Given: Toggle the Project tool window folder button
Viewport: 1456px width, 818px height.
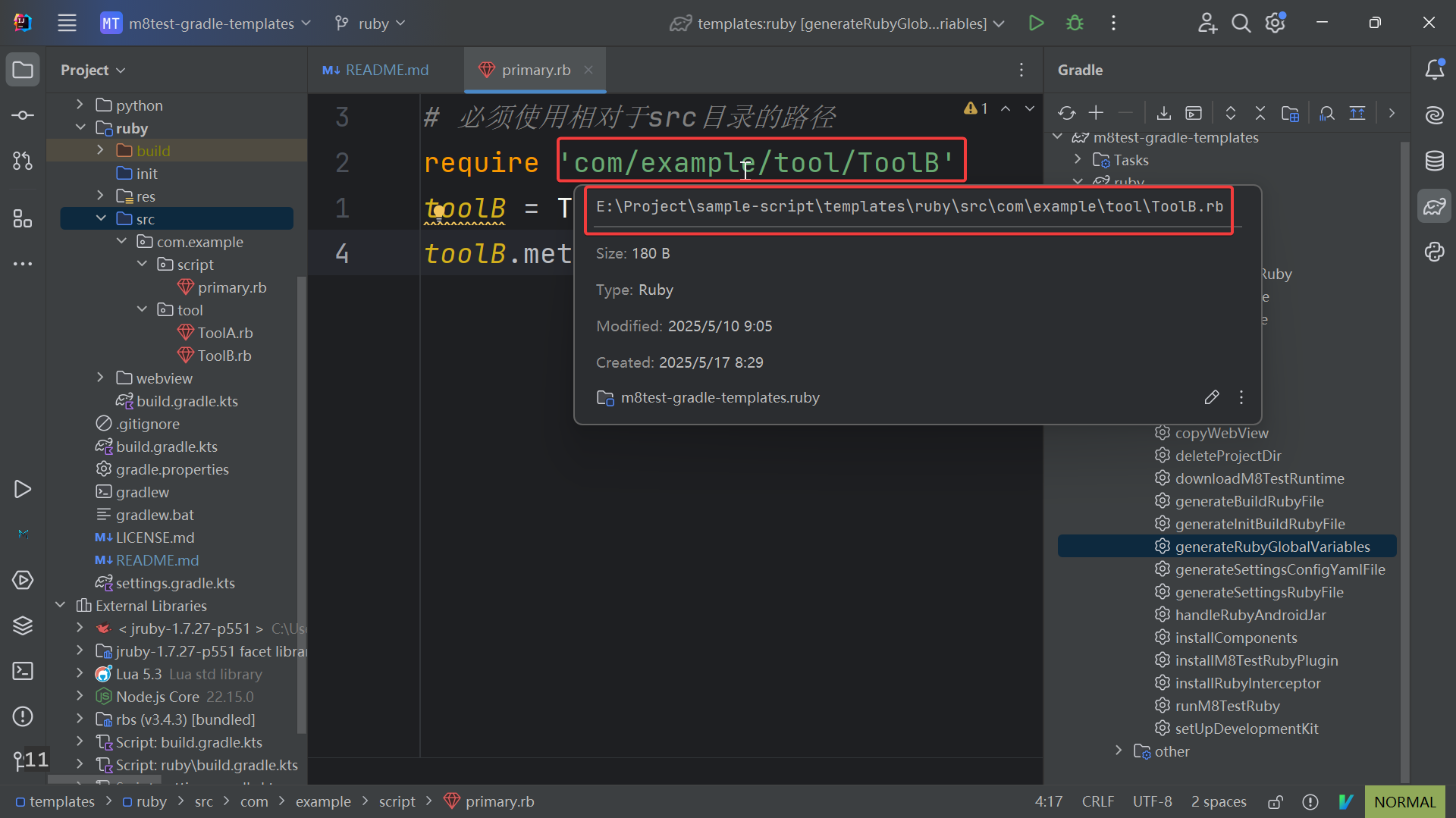Looking at the screenshot, I should (23, 70).
